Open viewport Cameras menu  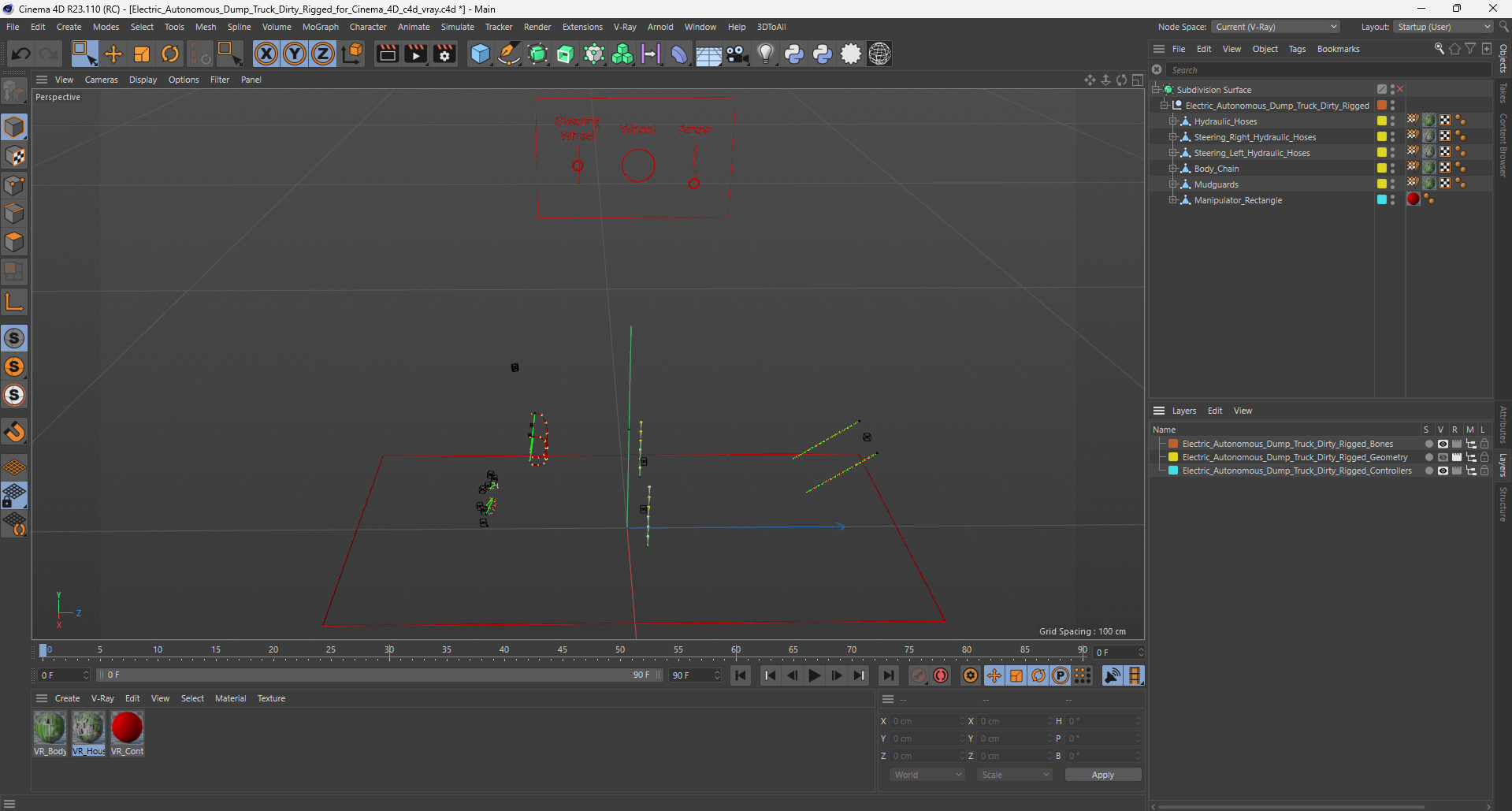pos(101,80)
